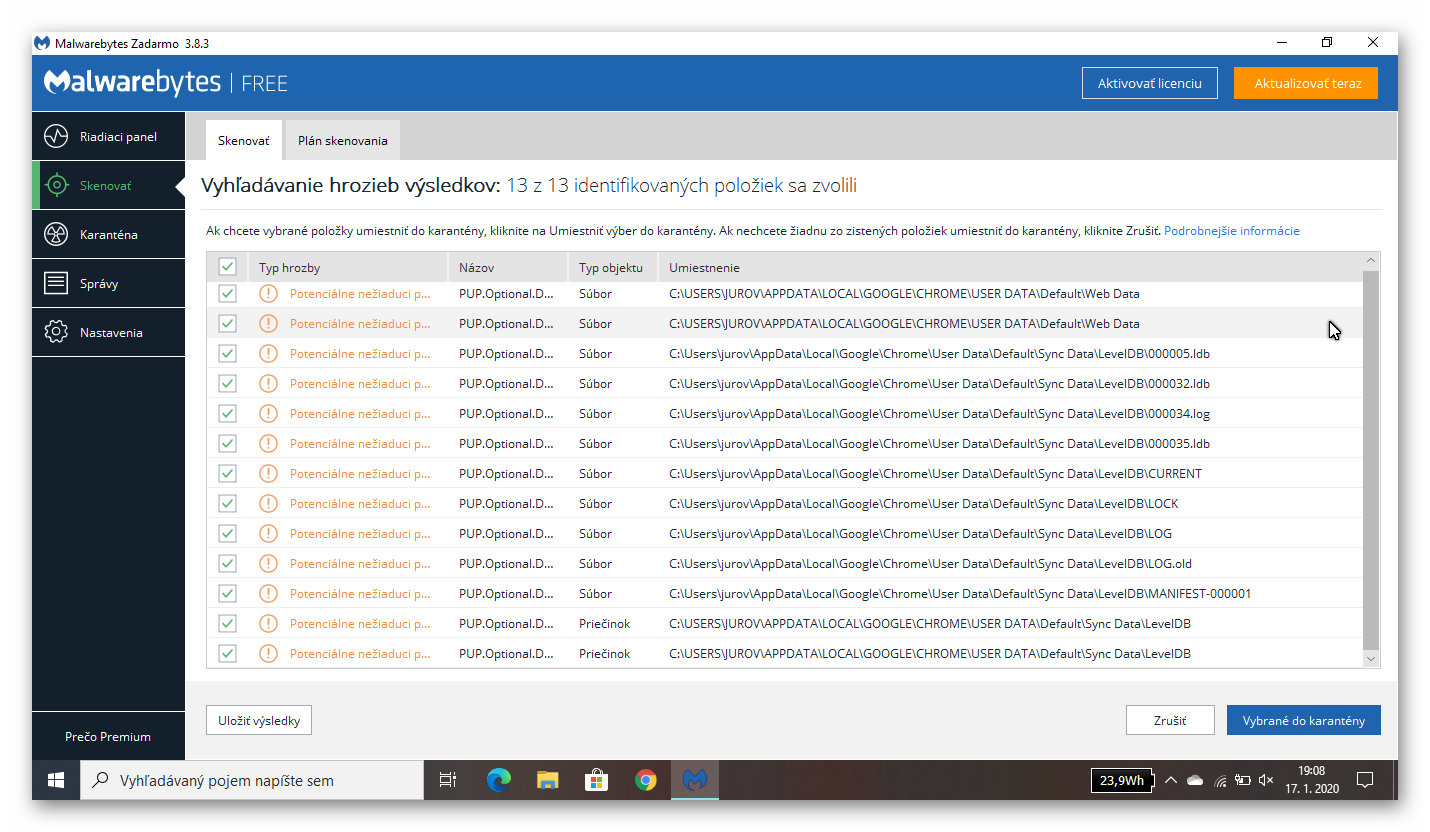The height and width of the screenshot is (832, 1430).
Task: Uncheck the 000034.log row checkbox
Action: pyautogui.click(x=227, y=413)
